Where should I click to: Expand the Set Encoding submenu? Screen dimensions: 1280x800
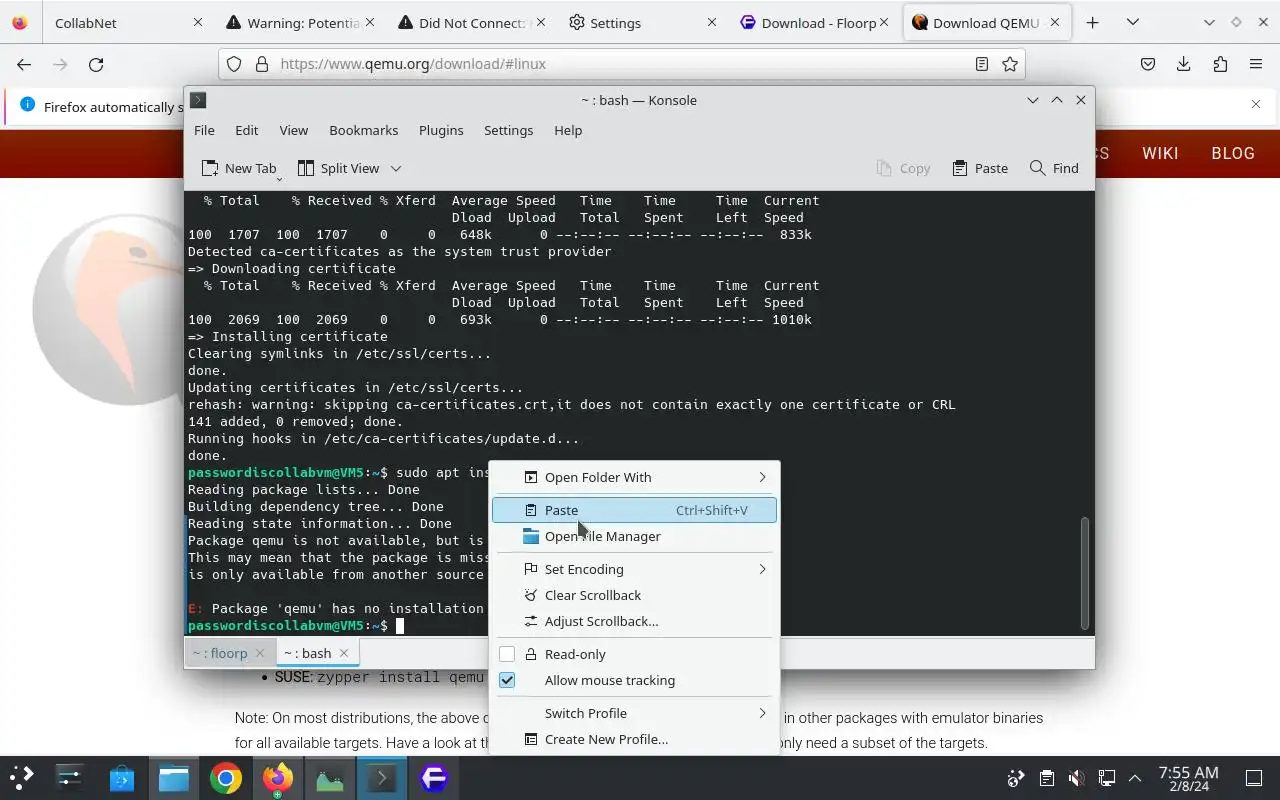(634, 569)
